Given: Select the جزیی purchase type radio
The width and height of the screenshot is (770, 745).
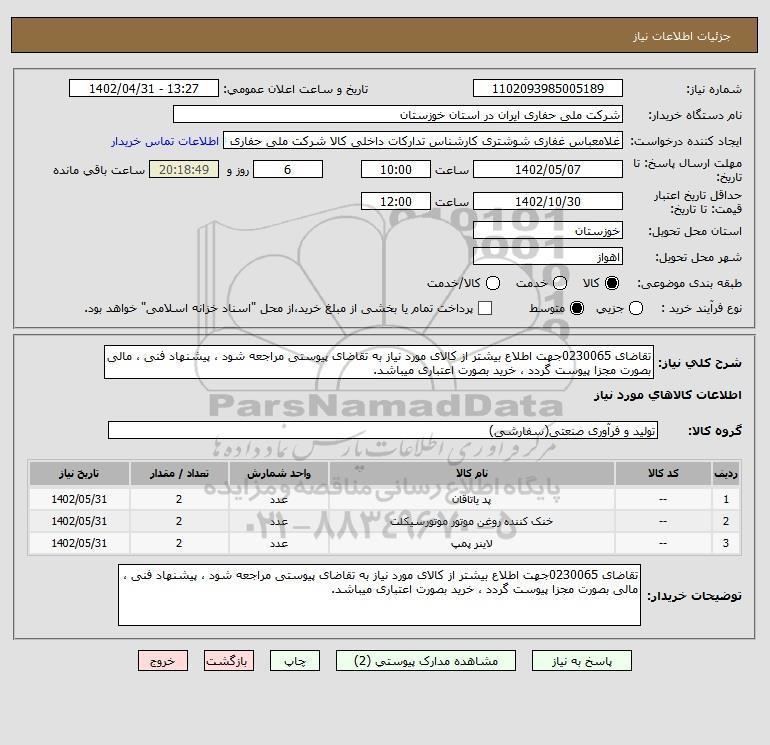Looking at the screenshot, I should tap(636, 308).
